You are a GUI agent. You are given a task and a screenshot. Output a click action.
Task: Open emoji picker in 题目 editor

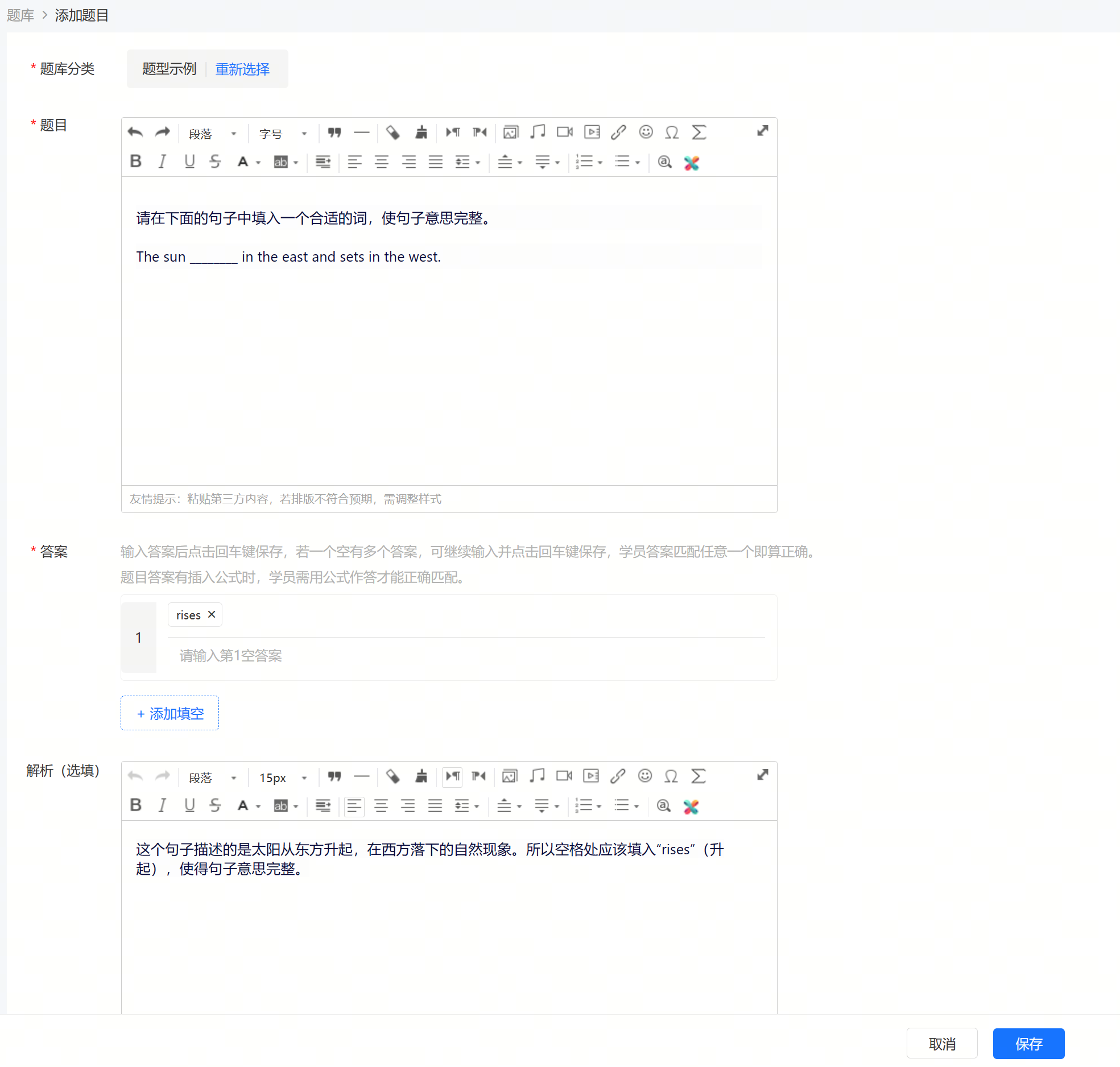click(646, 133)
